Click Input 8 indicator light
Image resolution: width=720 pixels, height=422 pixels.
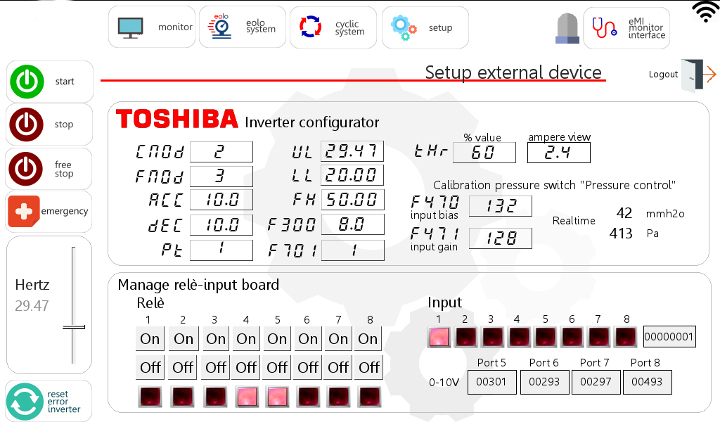click(625, 337)
